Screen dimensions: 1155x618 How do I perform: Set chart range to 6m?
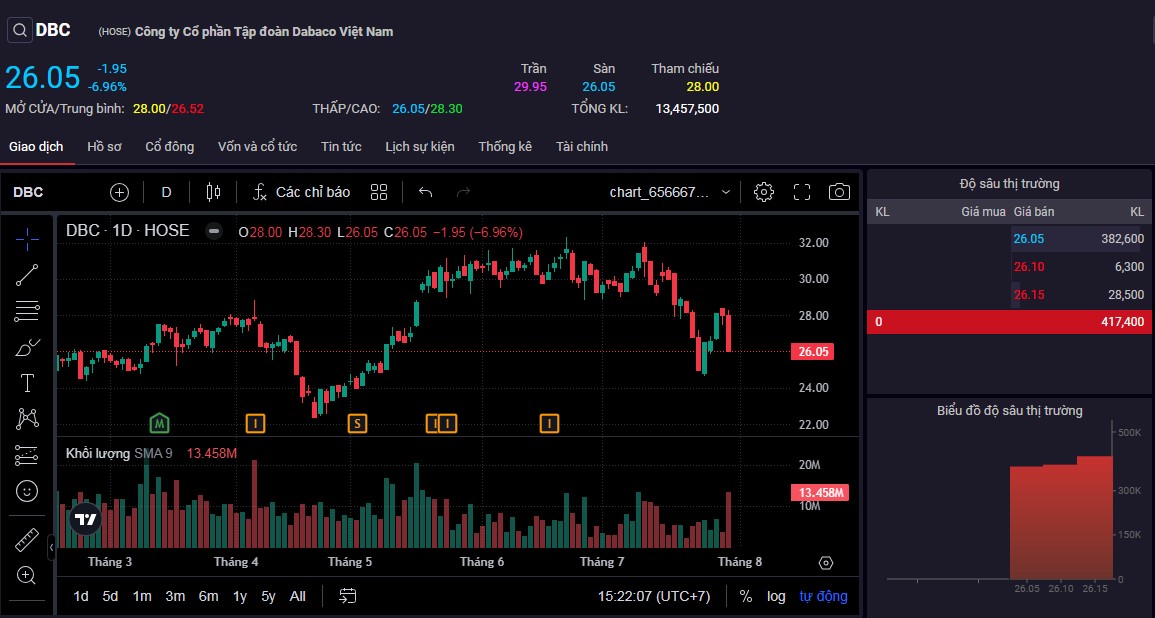[x=208, y=596]
